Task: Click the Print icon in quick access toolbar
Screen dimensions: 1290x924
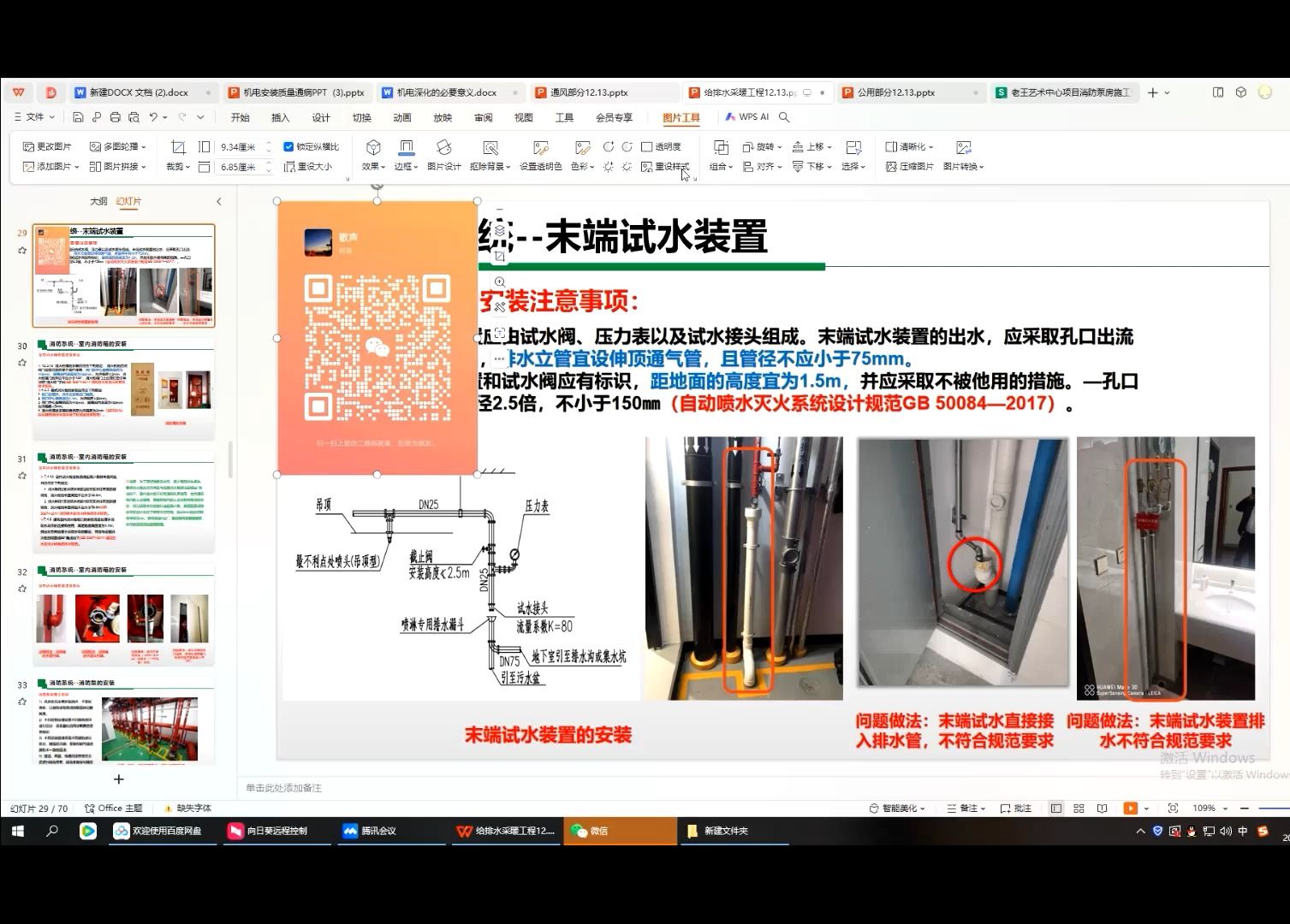Action: click(115, 117)
